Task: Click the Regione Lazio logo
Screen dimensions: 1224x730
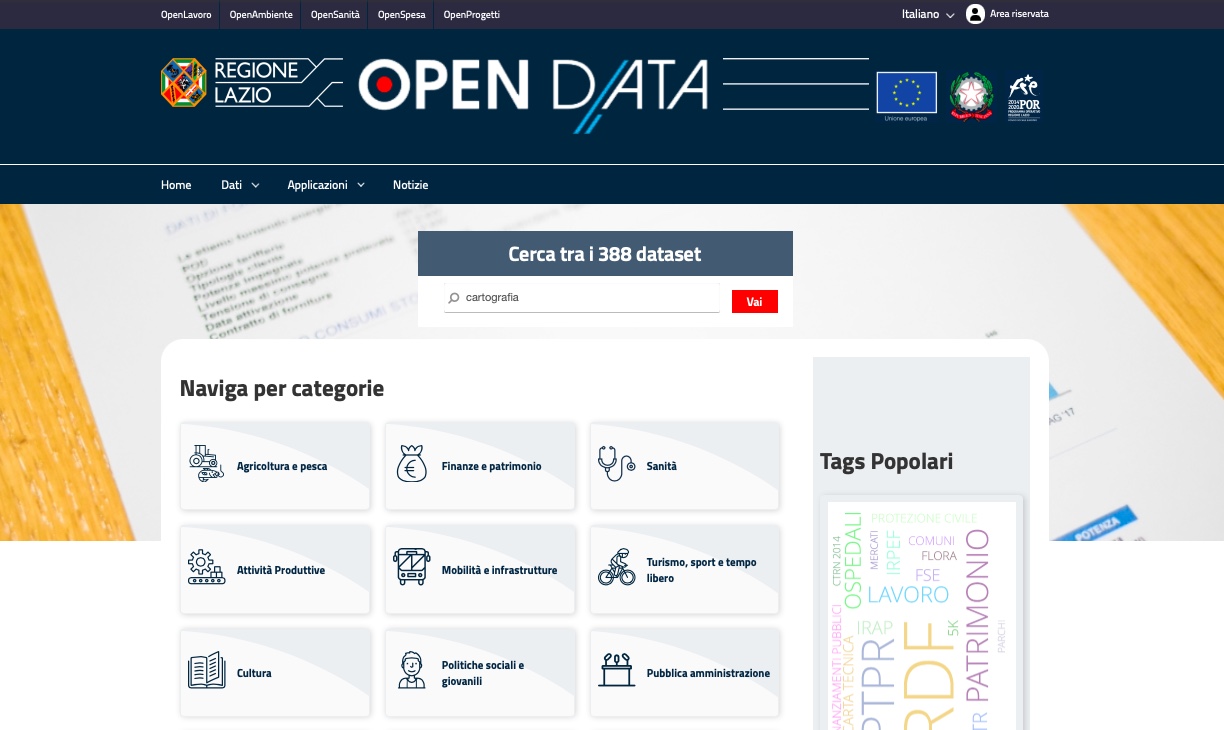Action: 252,82
